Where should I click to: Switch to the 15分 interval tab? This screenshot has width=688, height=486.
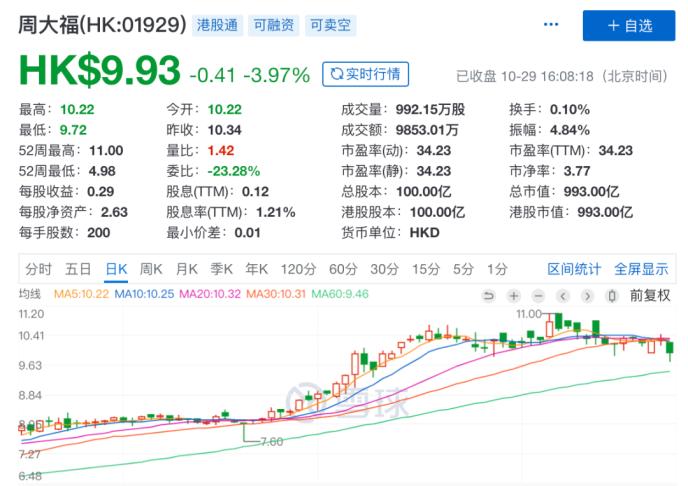pos(426,269)
